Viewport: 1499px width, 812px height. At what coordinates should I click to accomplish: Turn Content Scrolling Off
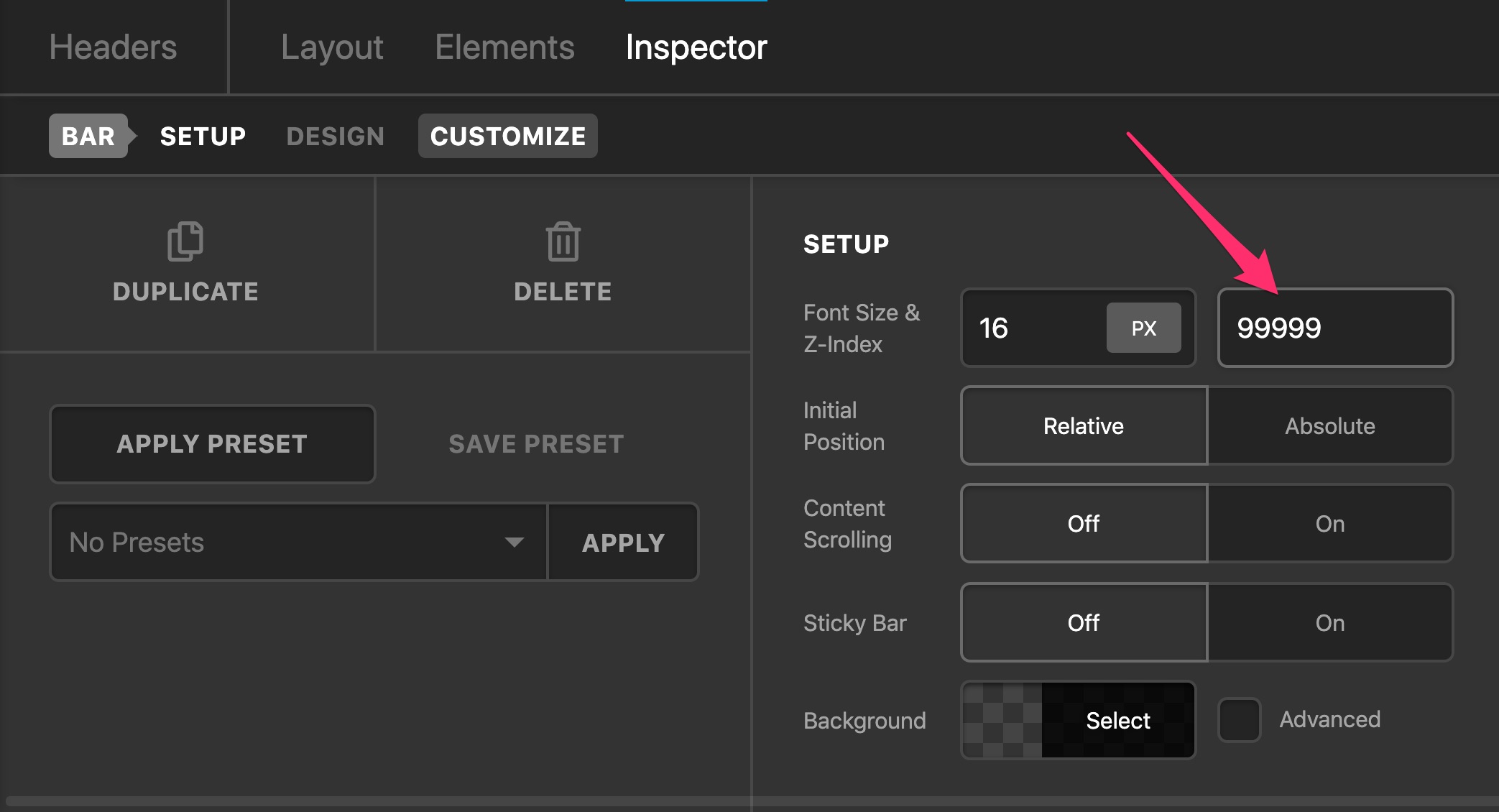[x=1084, y=523]
